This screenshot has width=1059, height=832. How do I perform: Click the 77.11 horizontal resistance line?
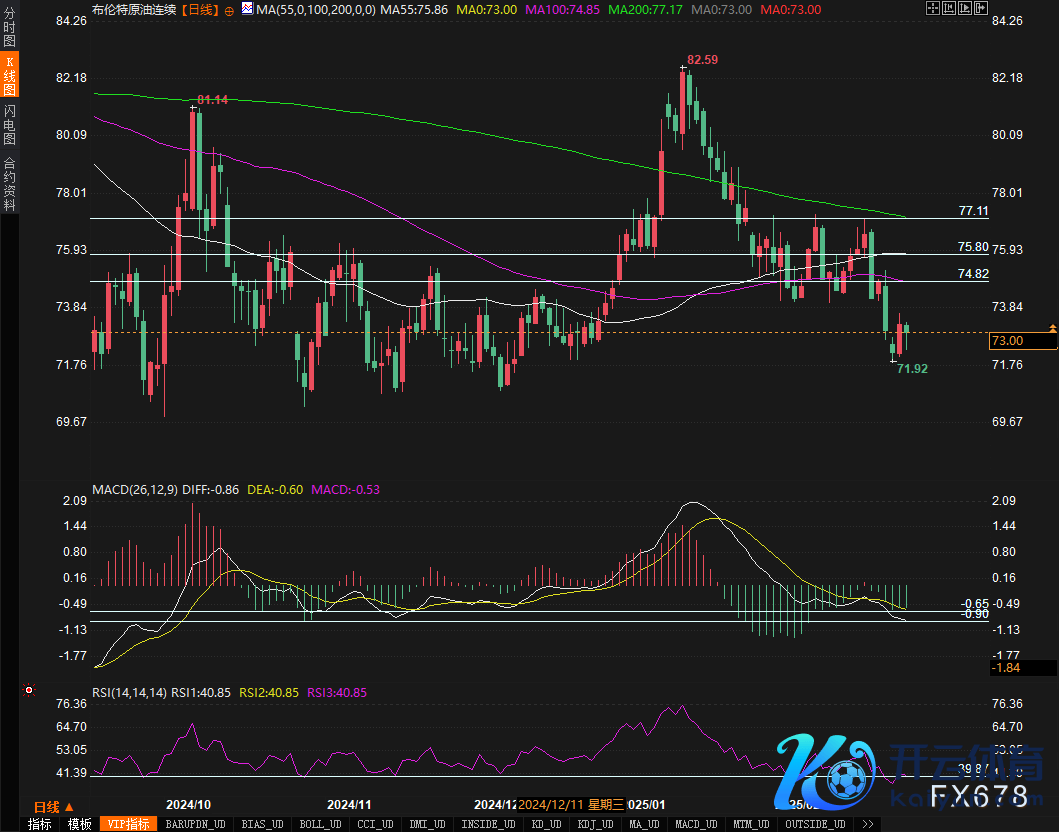coord(500,218)
